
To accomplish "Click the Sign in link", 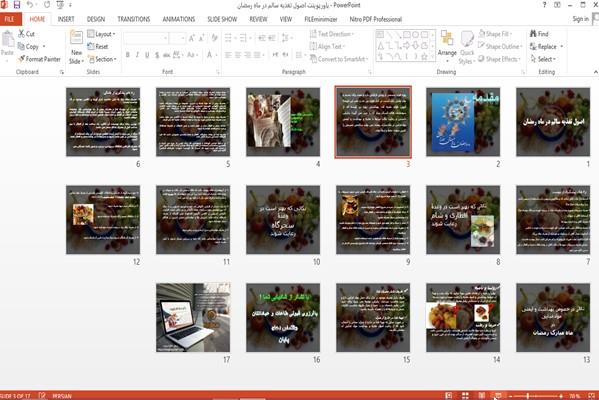I will pos(580,19).
